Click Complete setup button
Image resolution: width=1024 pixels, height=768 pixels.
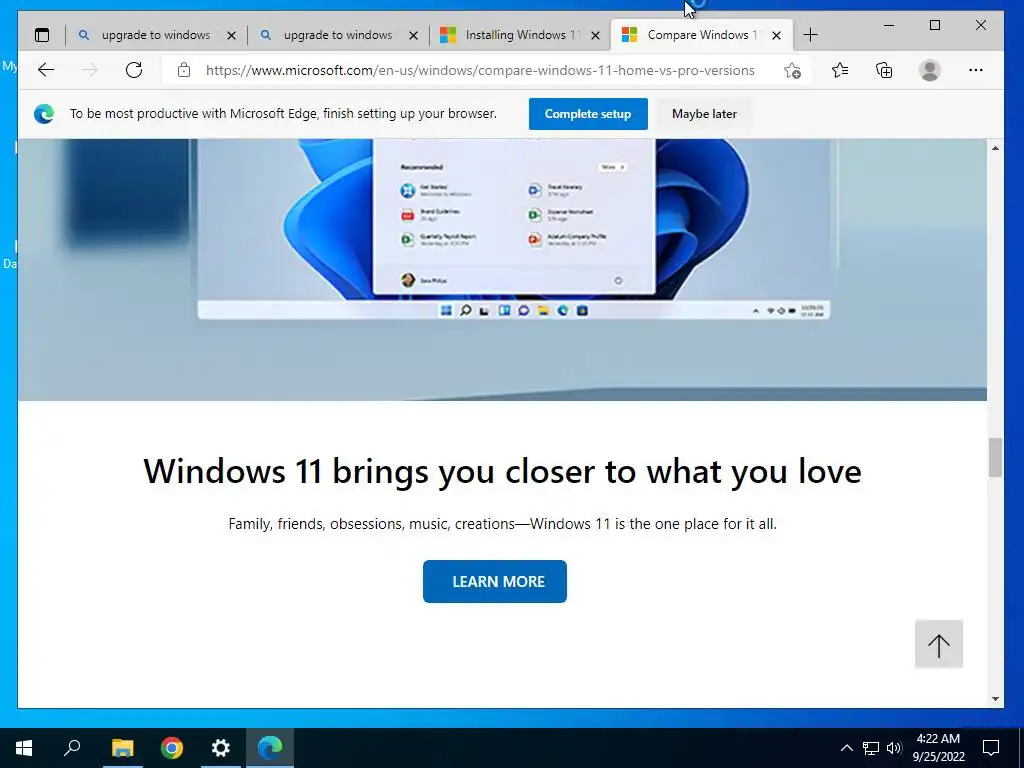pyautogui.click(x=588, y=114)
